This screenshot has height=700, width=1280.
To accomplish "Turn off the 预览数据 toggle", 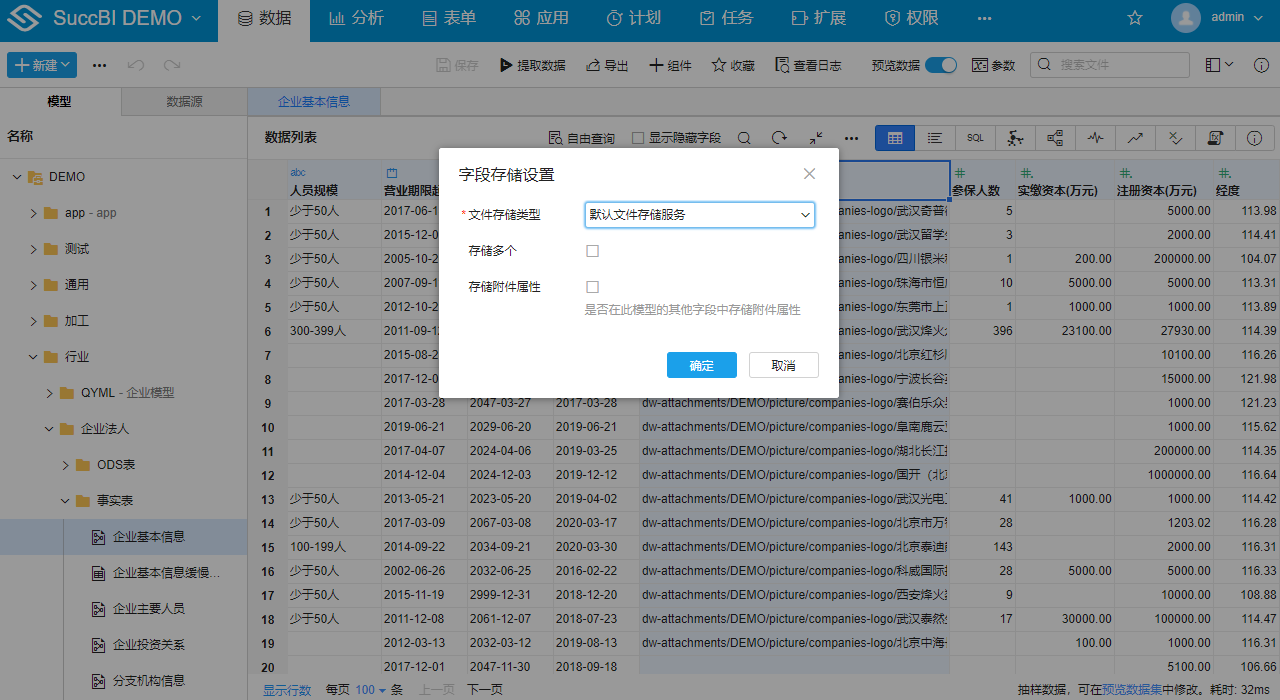I will tap(940, 64).
